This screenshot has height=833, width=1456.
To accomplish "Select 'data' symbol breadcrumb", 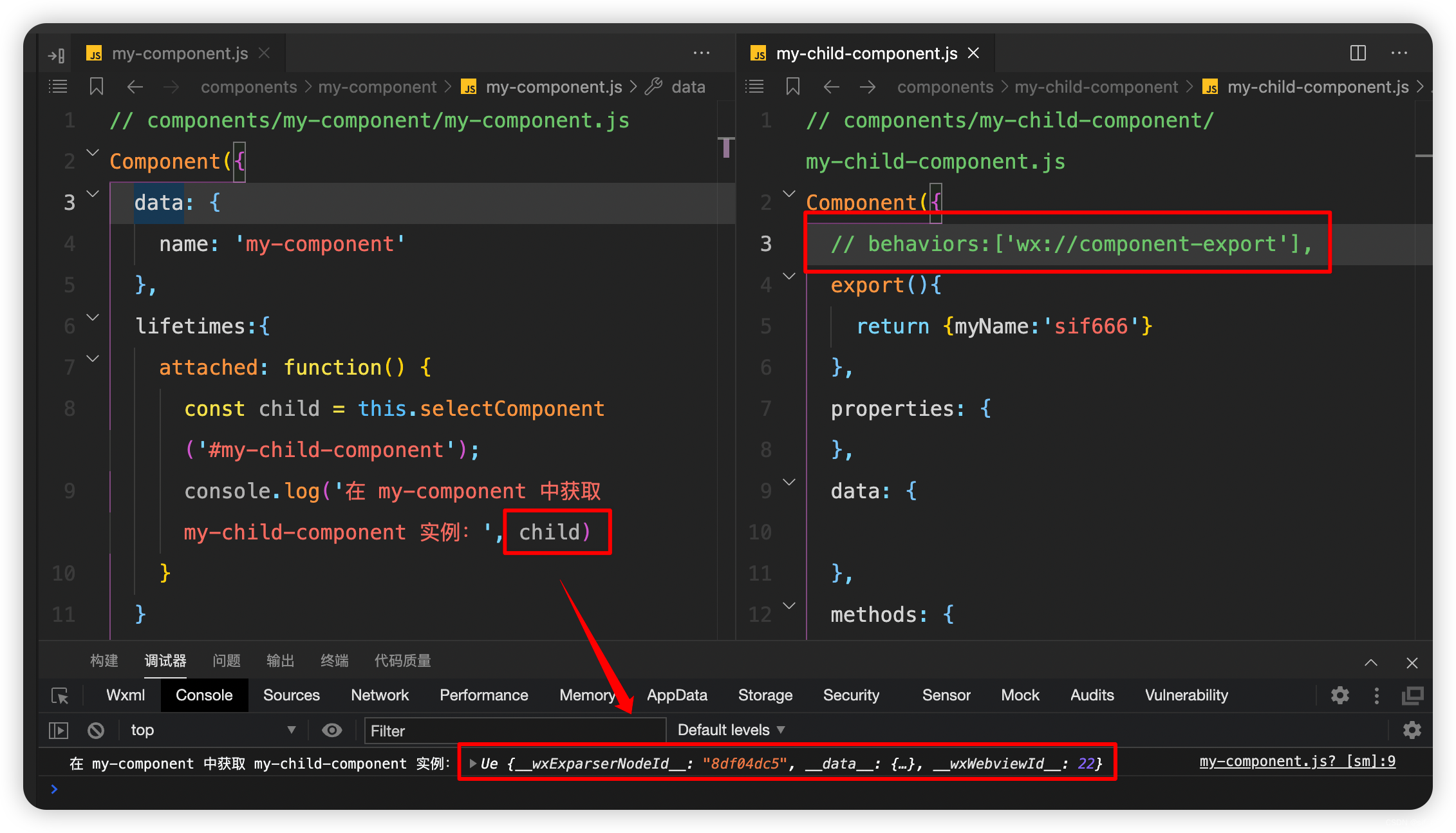I will [688, 87].
